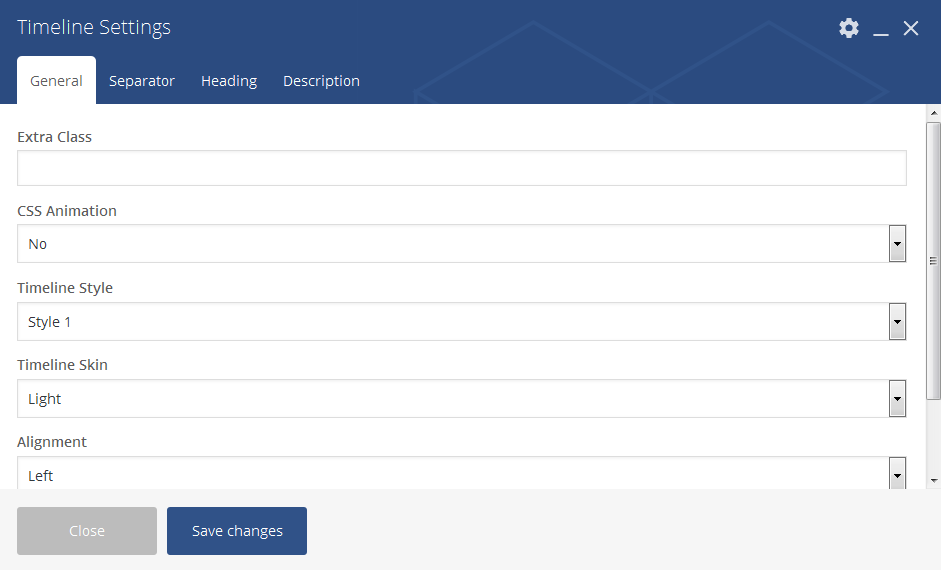The image size is (941, 570).
Task: Focus the Extra Class text field
Action: 461,168
